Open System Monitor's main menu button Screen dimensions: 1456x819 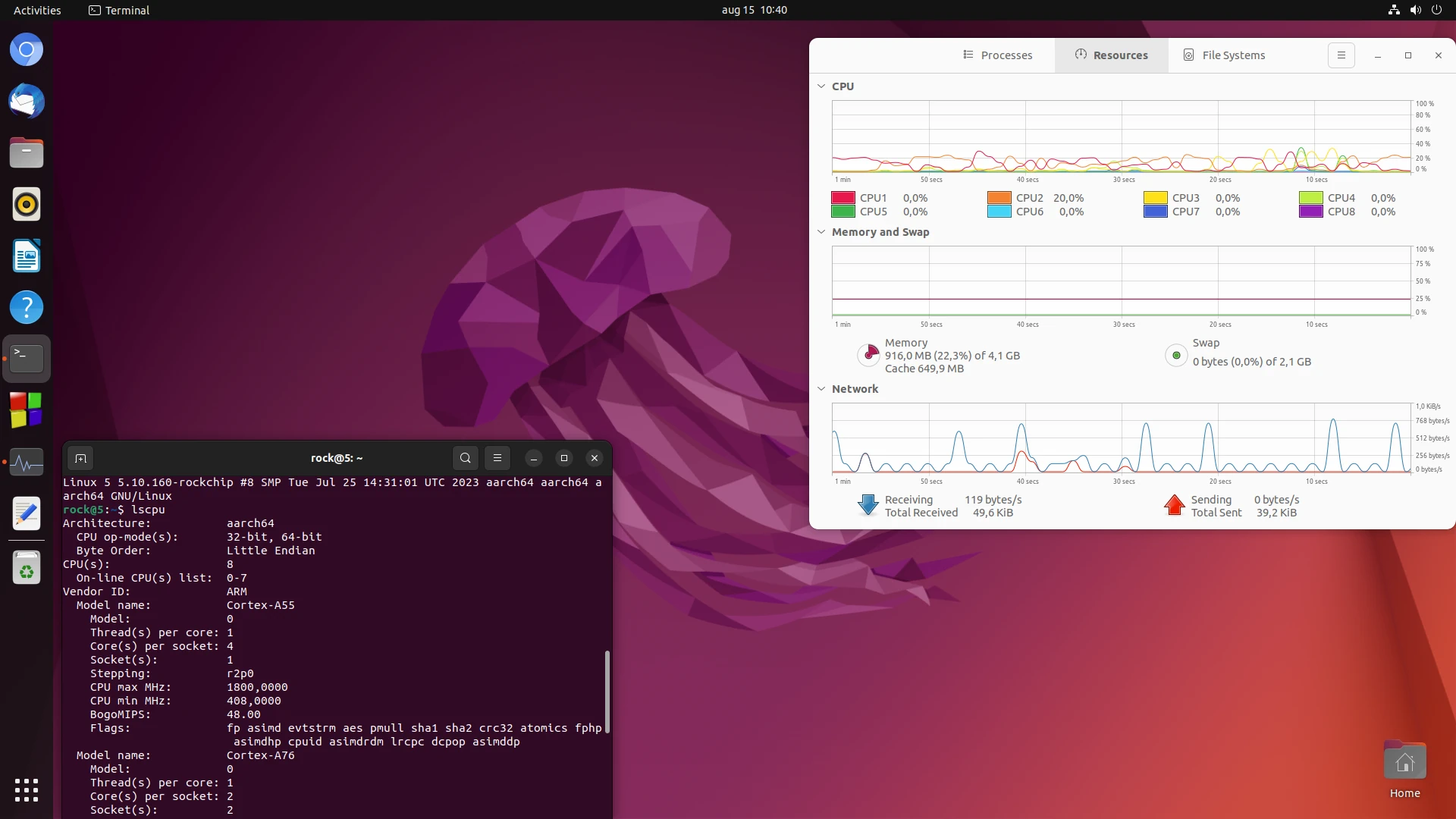tap(1341, 55)
